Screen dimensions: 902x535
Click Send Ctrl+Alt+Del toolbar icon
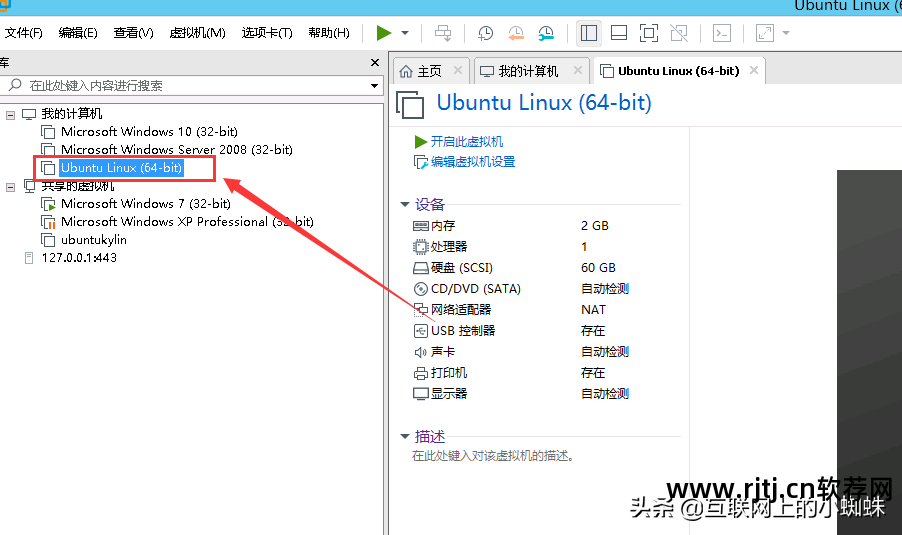443,33
